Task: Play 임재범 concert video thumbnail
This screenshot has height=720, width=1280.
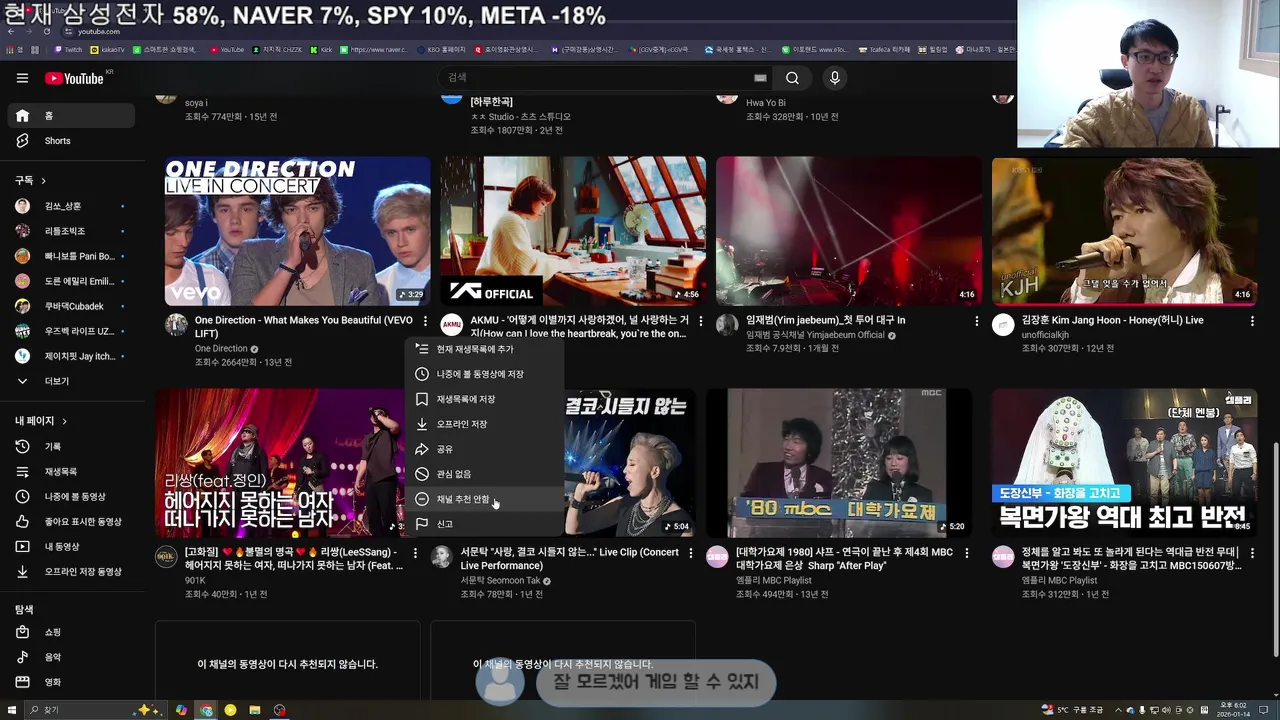Action: 849,231
